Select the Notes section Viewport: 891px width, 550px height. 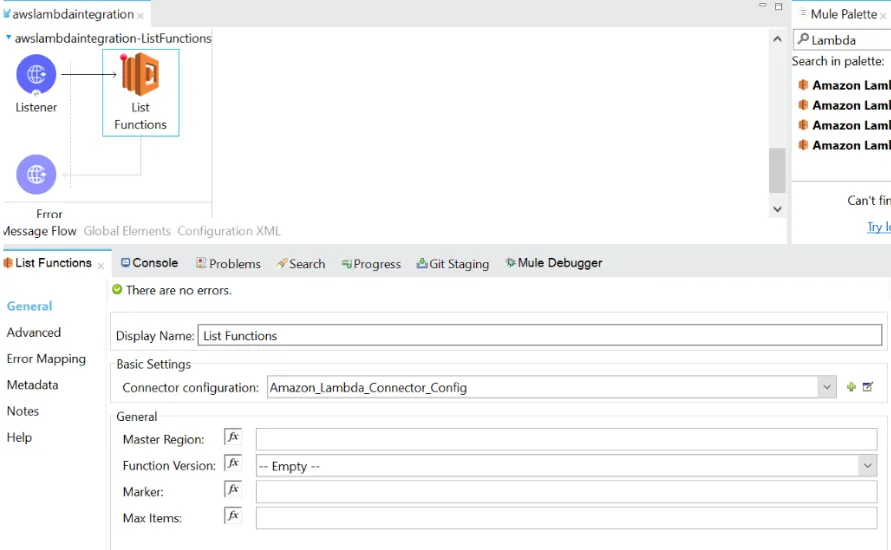[23, 411]
